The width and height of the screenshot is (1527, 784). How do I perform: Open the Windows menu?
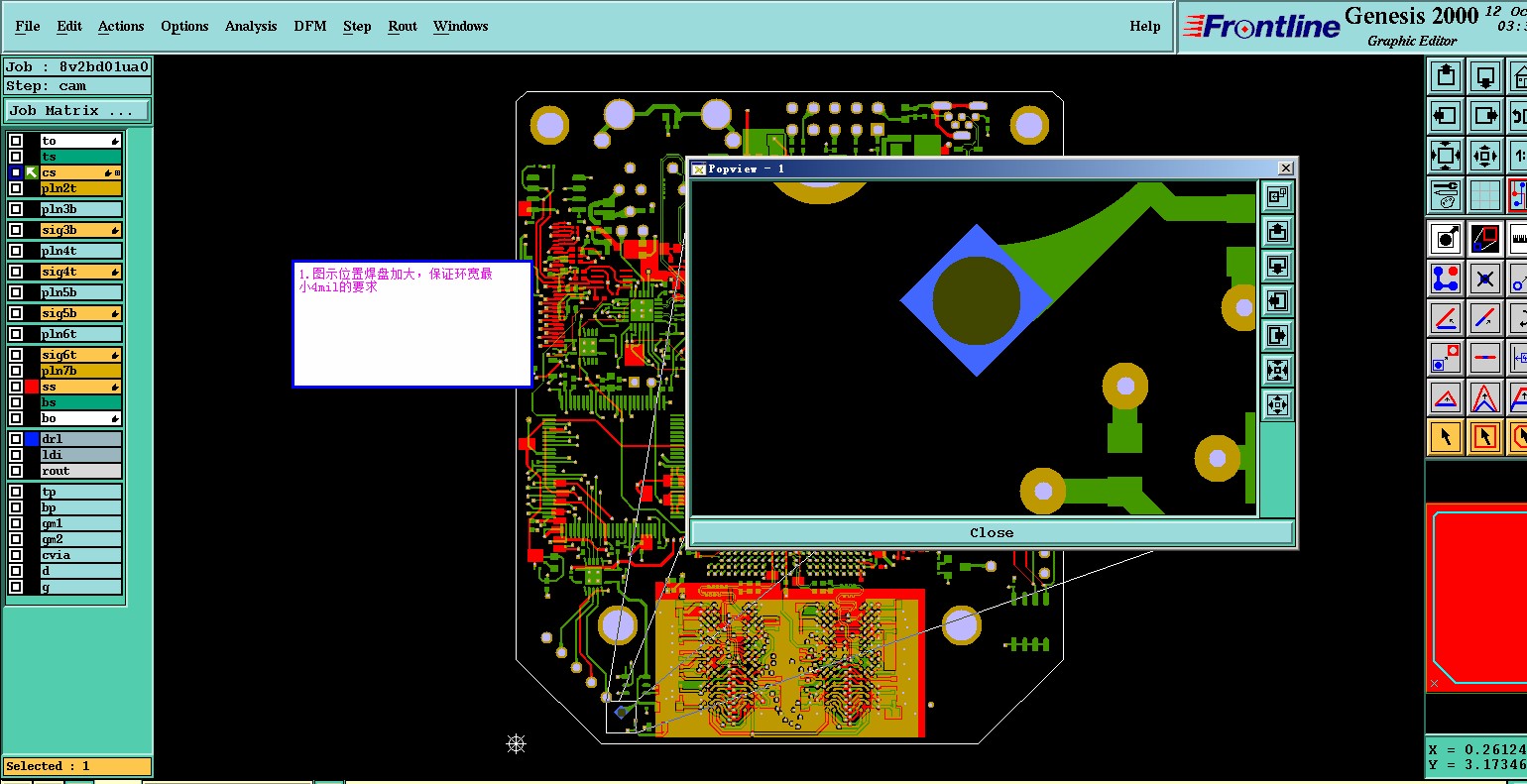coord(460,26)
